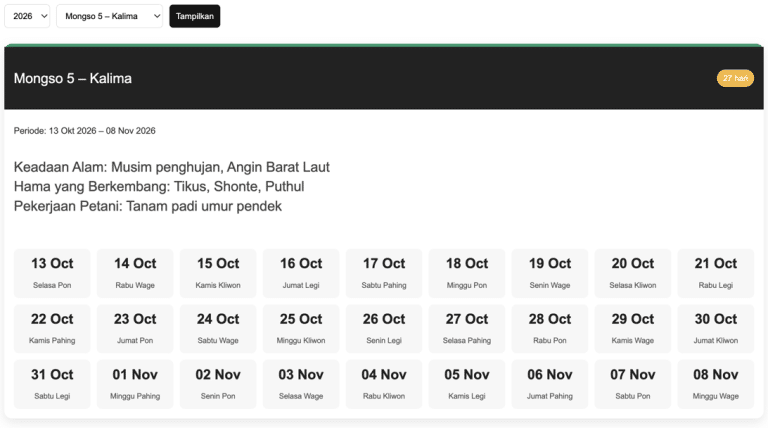Select the 08 Nov Minggu Wage card

(716, 384)
